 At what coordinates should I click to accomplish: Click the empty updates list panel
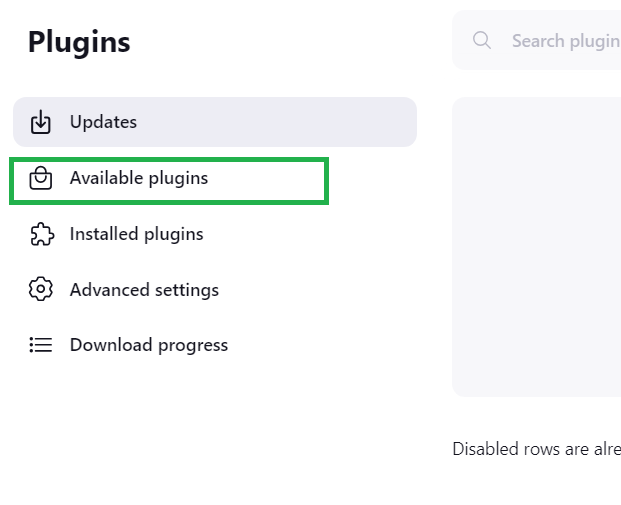(537, 247)
